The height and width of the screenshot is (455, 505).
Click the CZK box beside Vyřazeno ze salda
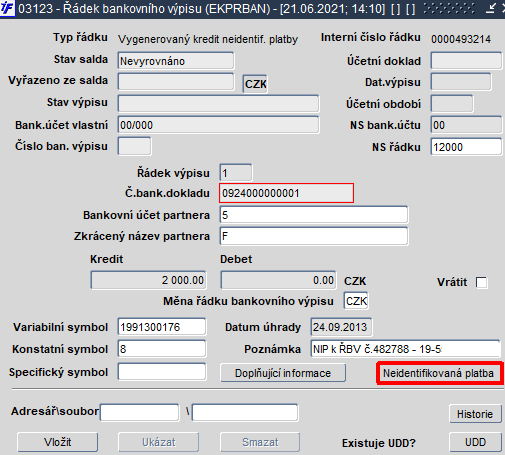tap(255, 84)
